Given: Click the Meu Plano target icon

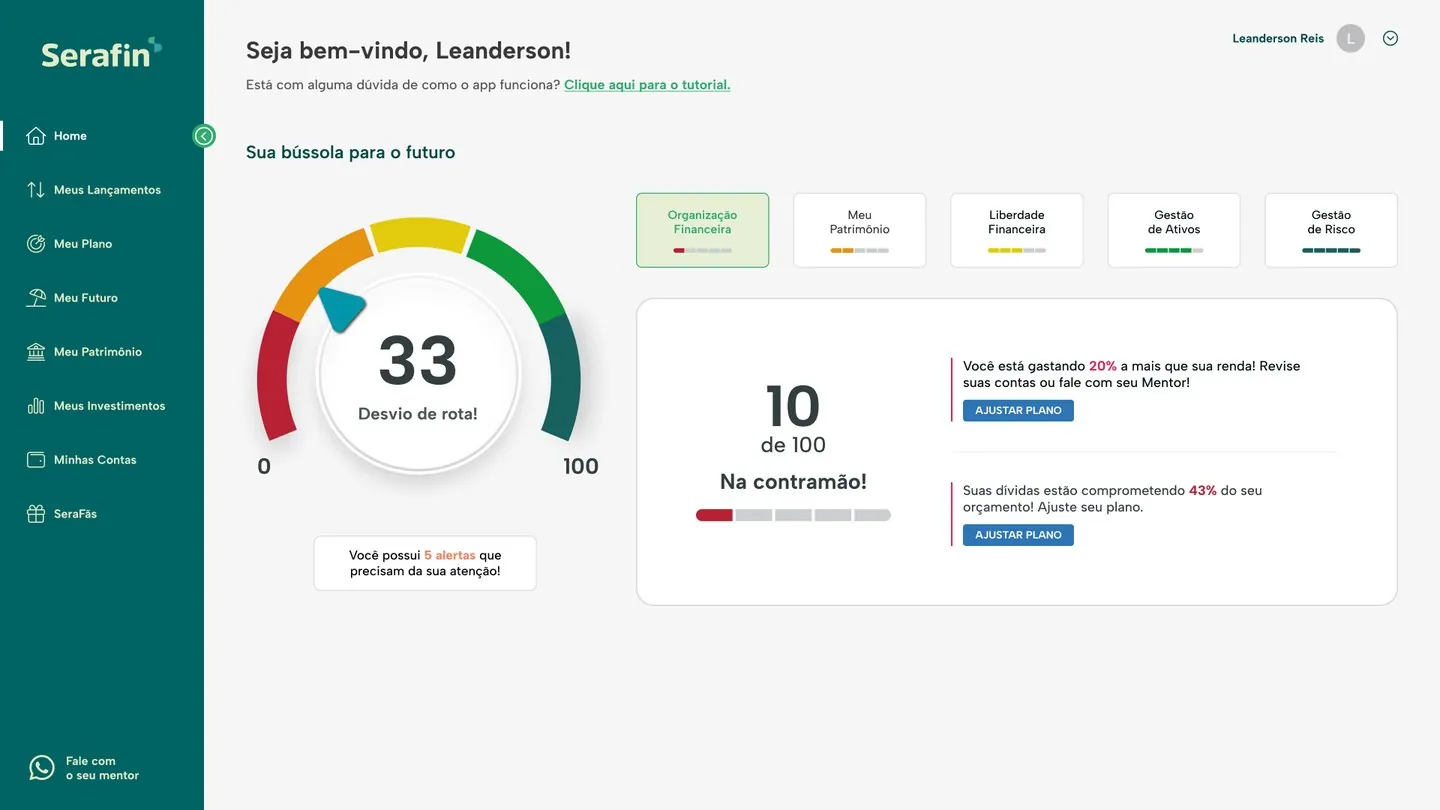Looking at the screenshot, I should pos(36,244).
